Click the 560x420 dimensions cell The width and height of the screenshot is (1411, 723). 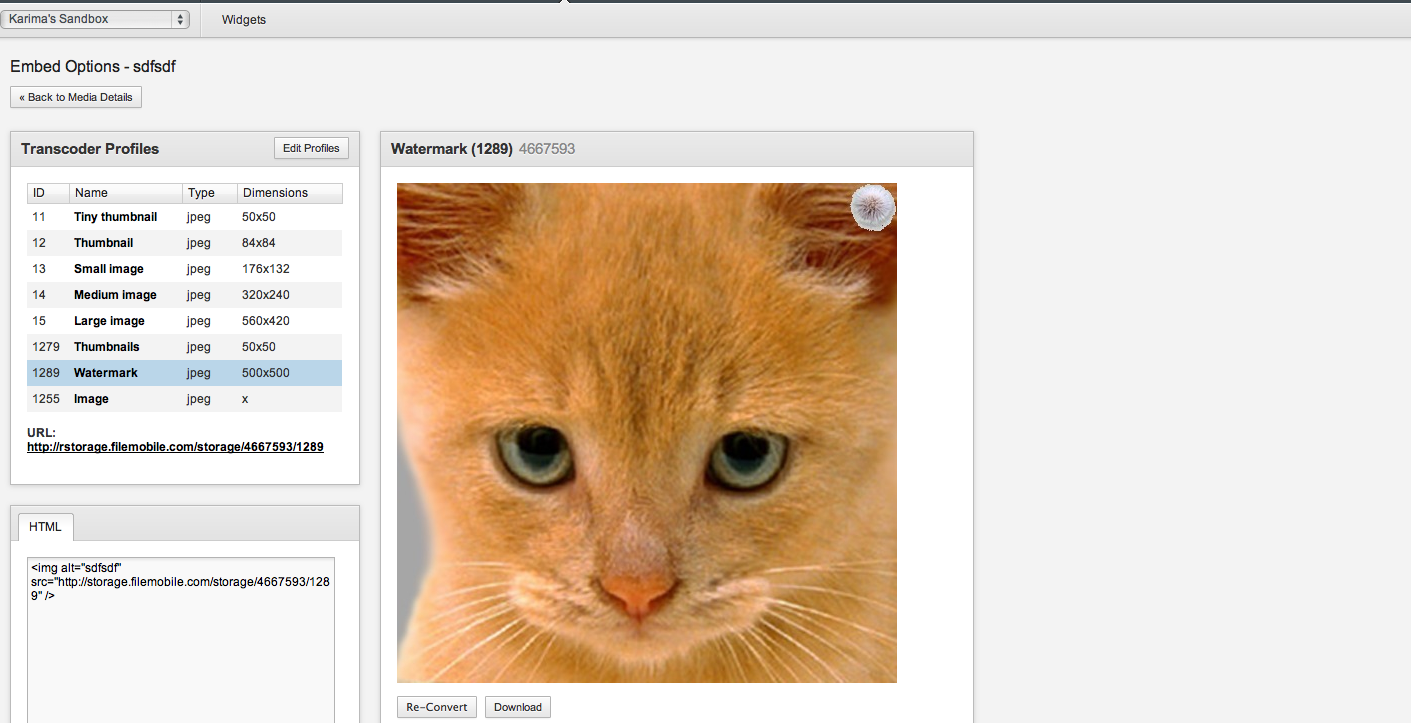click(x=266, y=321)
